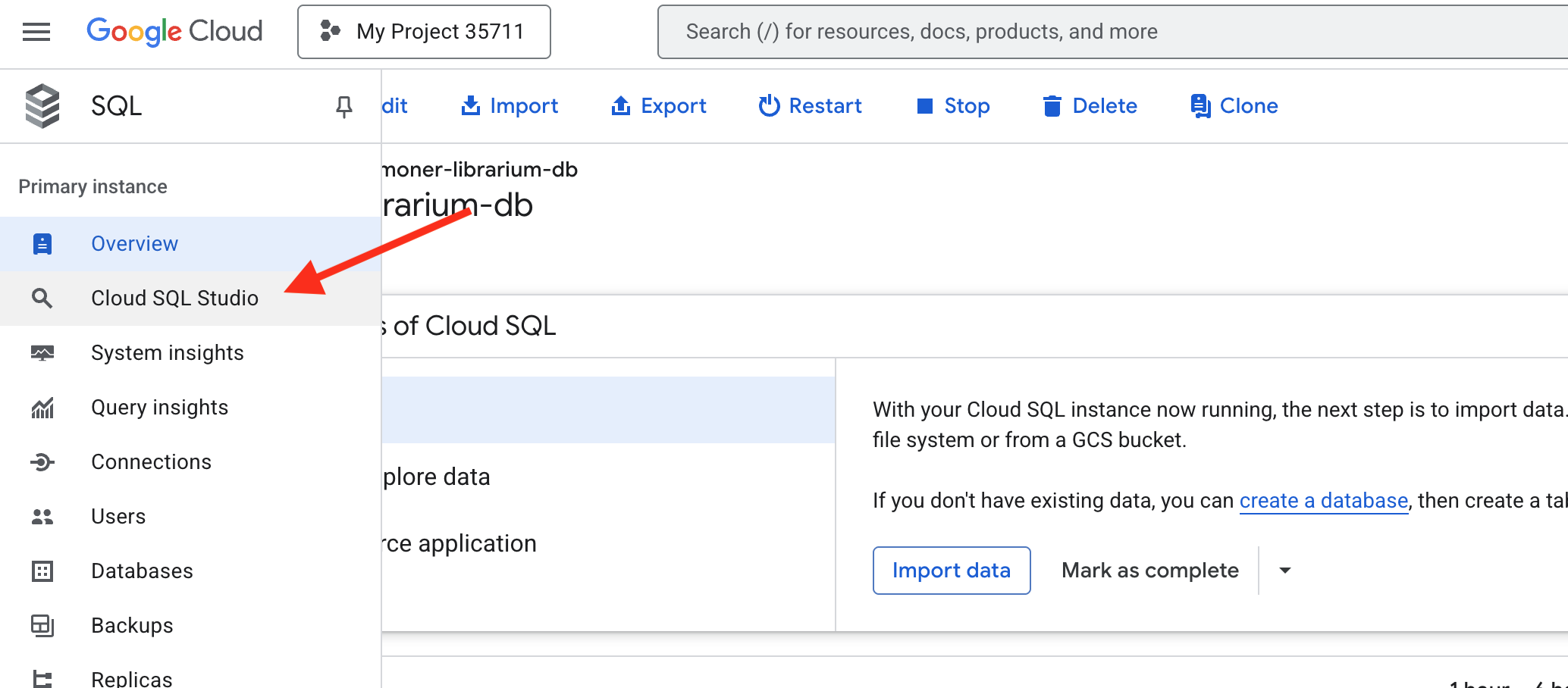
Task: Click the Users people icon
Action: point(42,517)
